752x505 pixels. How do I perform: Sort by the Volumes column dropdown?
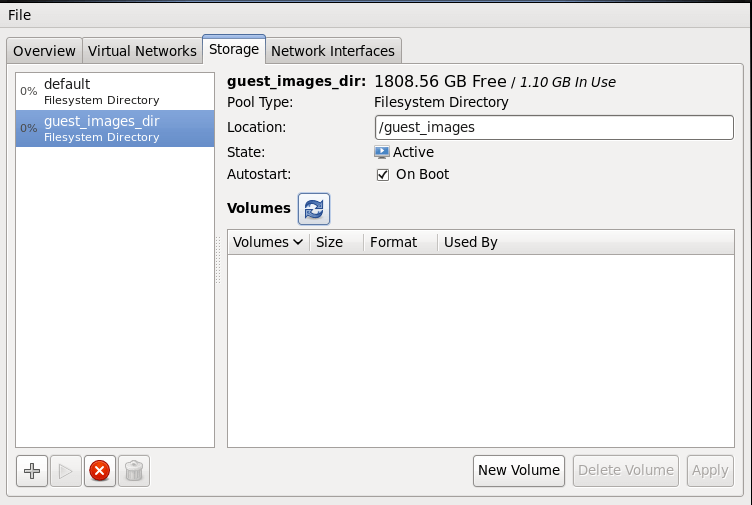click(x=268, y=242)
